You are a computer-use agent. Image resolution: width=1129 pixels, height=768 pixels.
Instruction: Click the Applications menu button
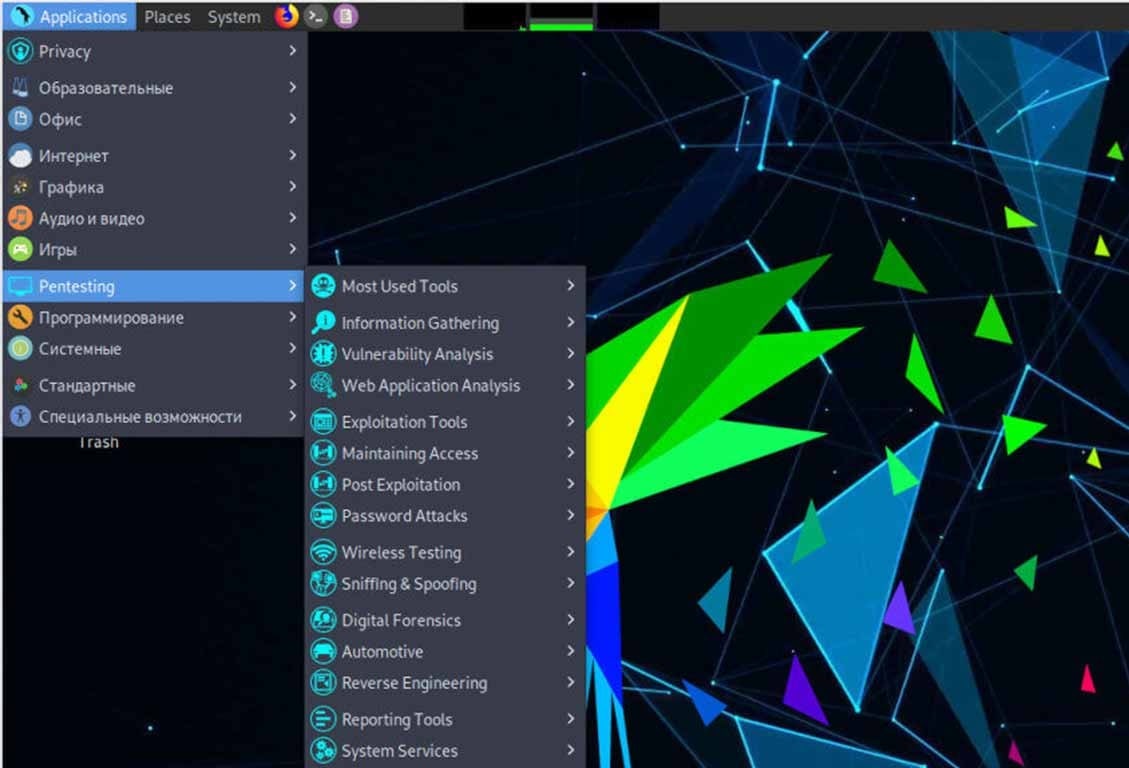tap(70, 17)
